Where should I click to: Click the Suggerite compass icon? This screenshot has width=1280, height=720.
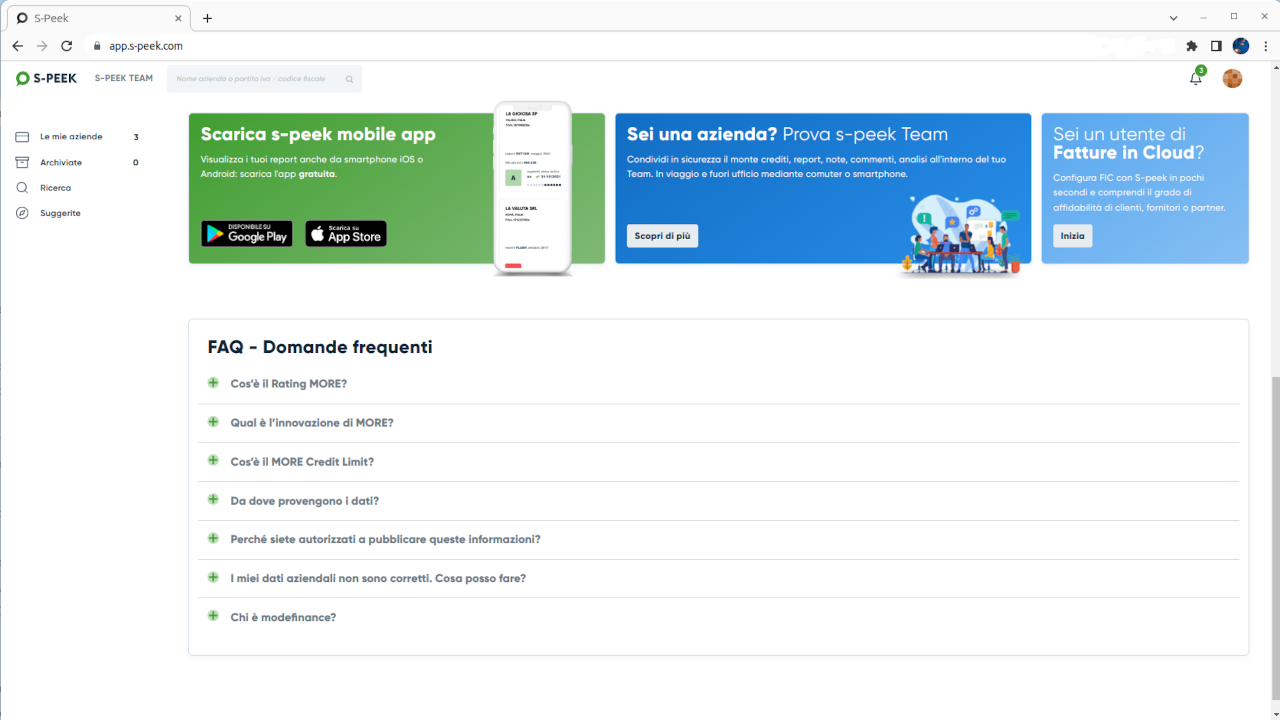coord(22,213)
